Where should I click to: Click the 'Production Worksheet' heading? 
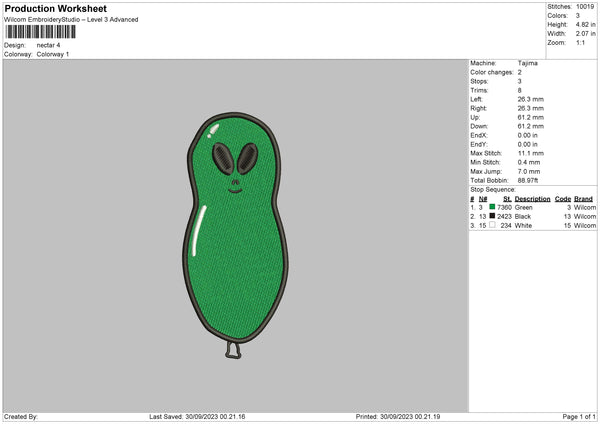(x=55, y=8)
